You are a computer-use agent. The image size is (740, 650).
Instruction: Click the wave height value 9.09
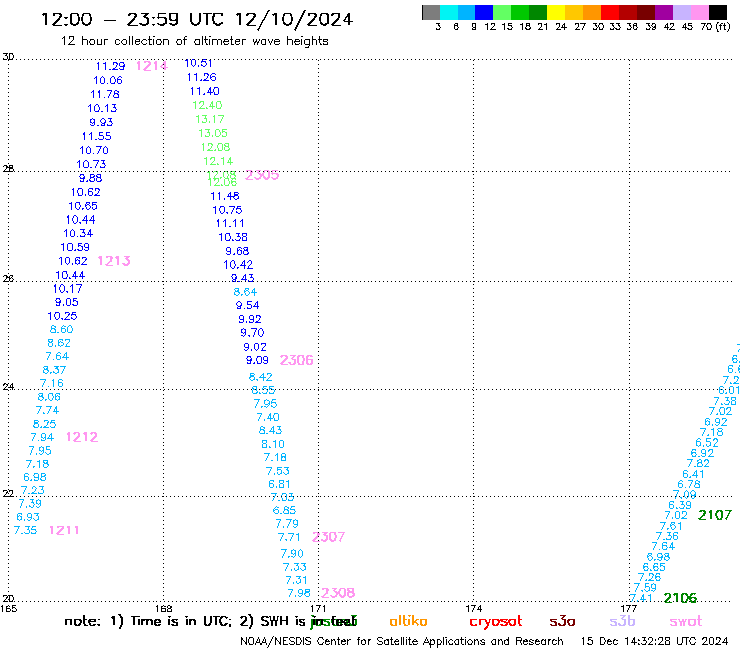pyautogui.click(x=257, y=360)
